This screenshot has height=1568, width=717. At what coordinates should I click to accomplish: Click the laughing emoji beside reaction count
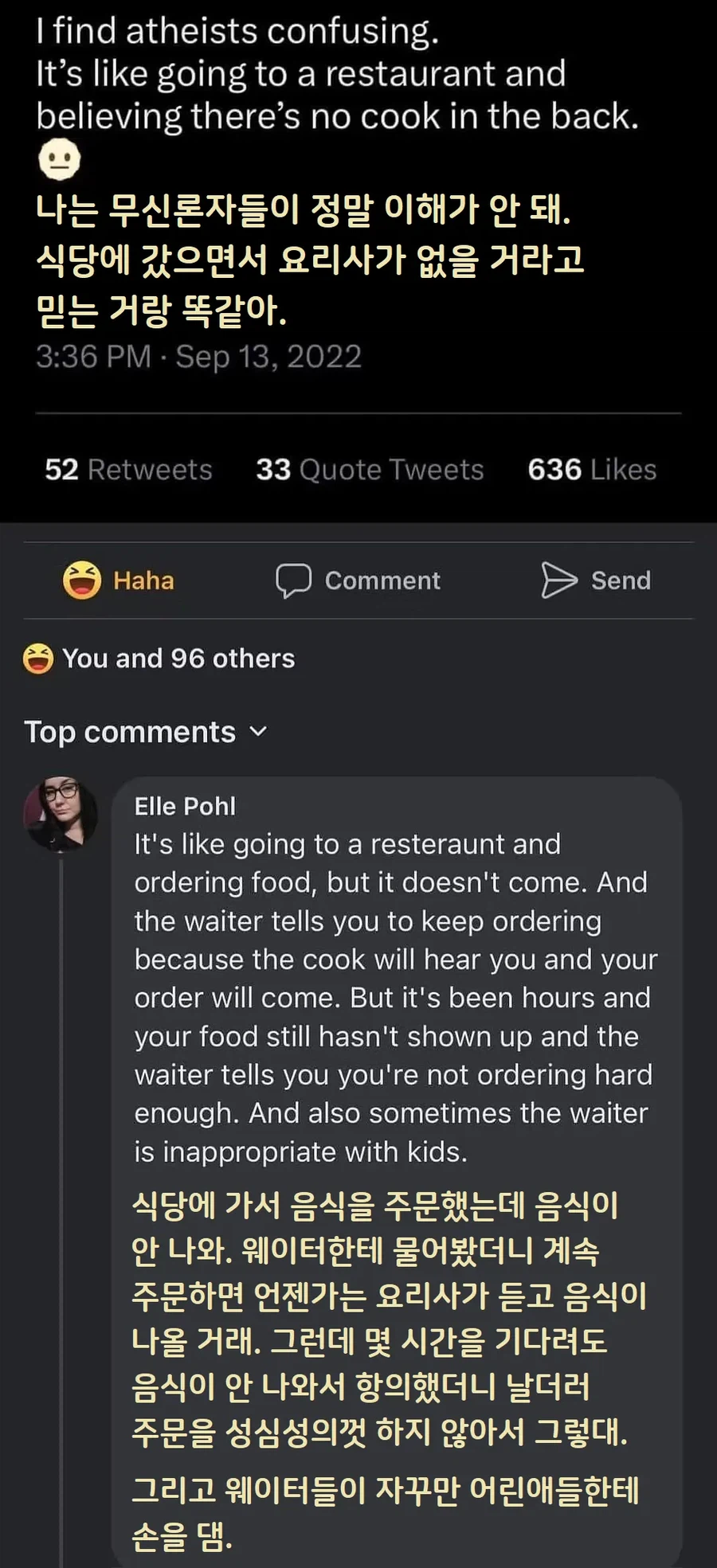[38, 659]
